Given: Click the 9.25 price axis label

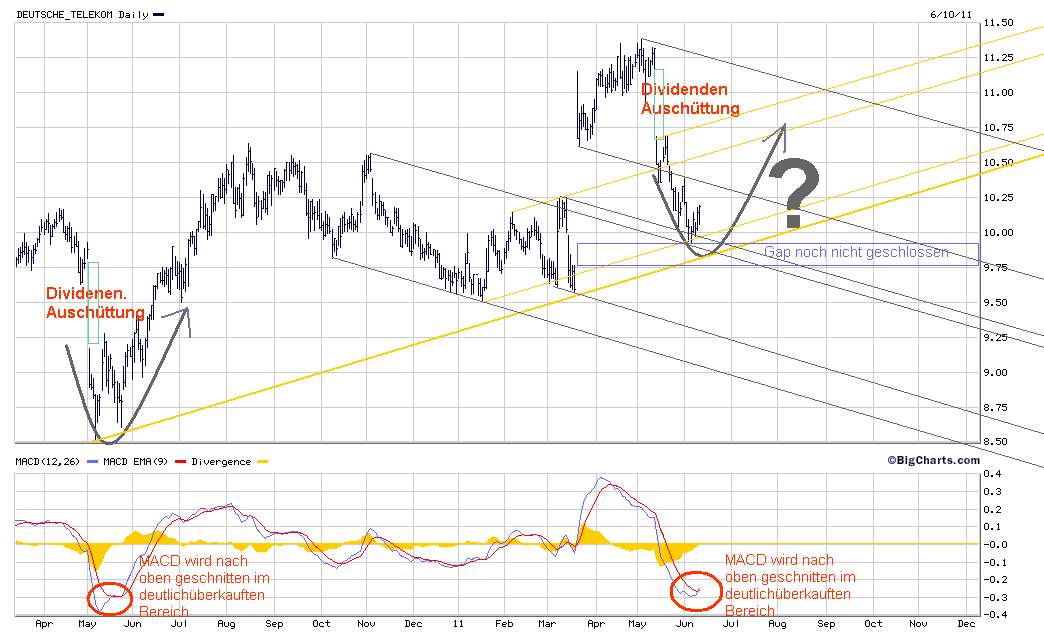Looking at the screenshot, I should tap(998, 338).
